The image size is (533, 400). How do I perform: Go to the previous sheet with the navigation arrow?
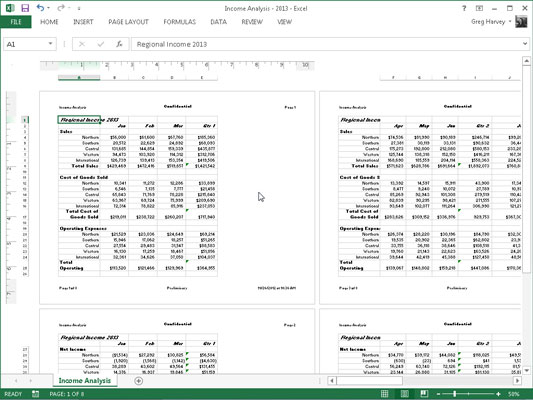click(16, 381)
